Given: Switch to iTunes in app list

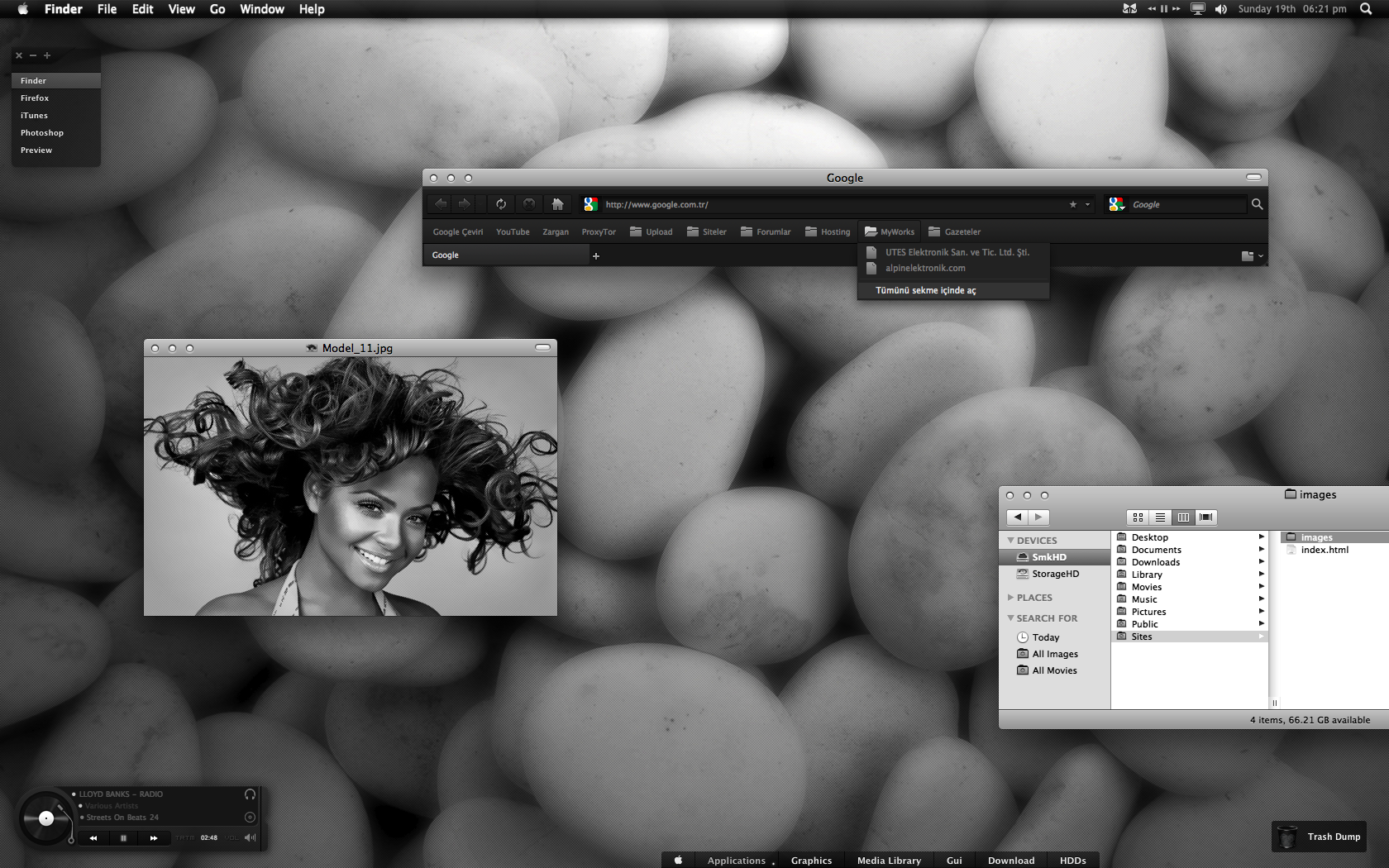Looking at the screenshot, I should 56,115.
